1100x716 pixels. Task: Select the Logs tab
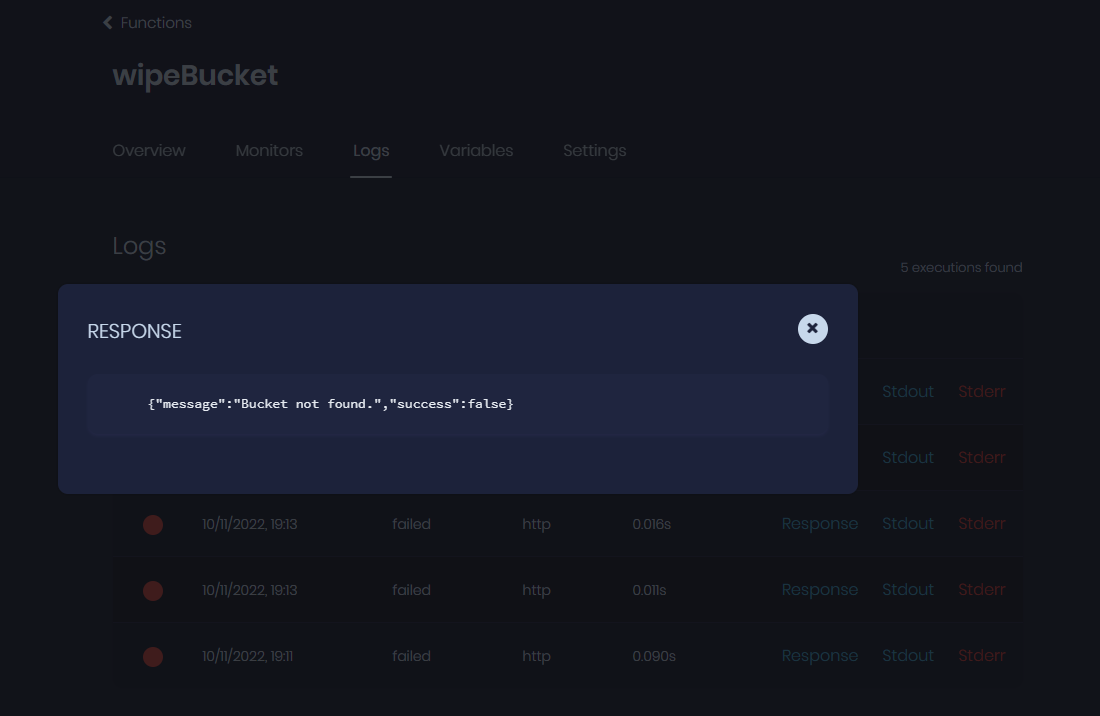click(371, 151)
